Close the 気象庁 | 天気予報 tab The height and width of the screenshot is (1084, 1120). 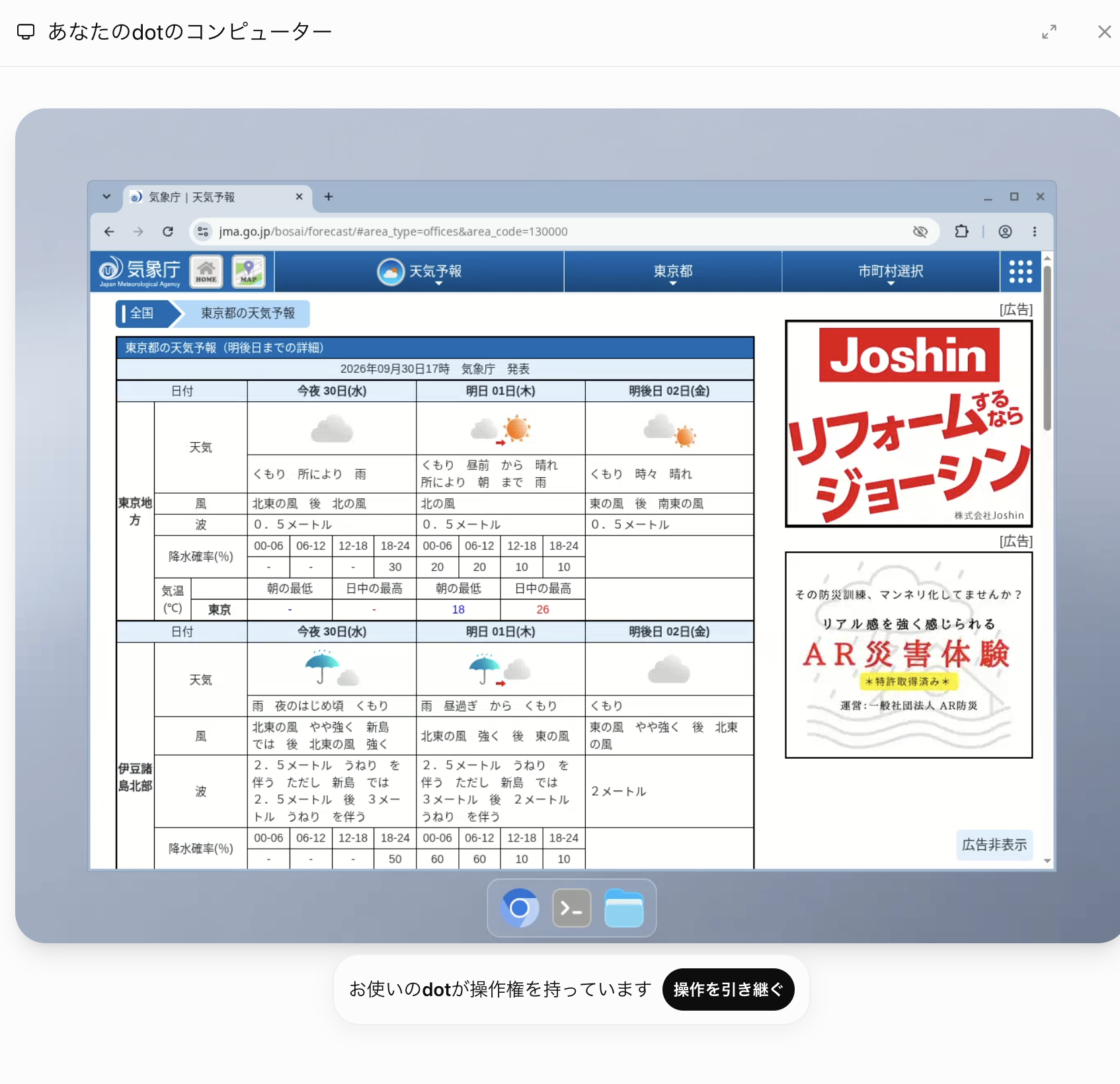tap(299, 196)
